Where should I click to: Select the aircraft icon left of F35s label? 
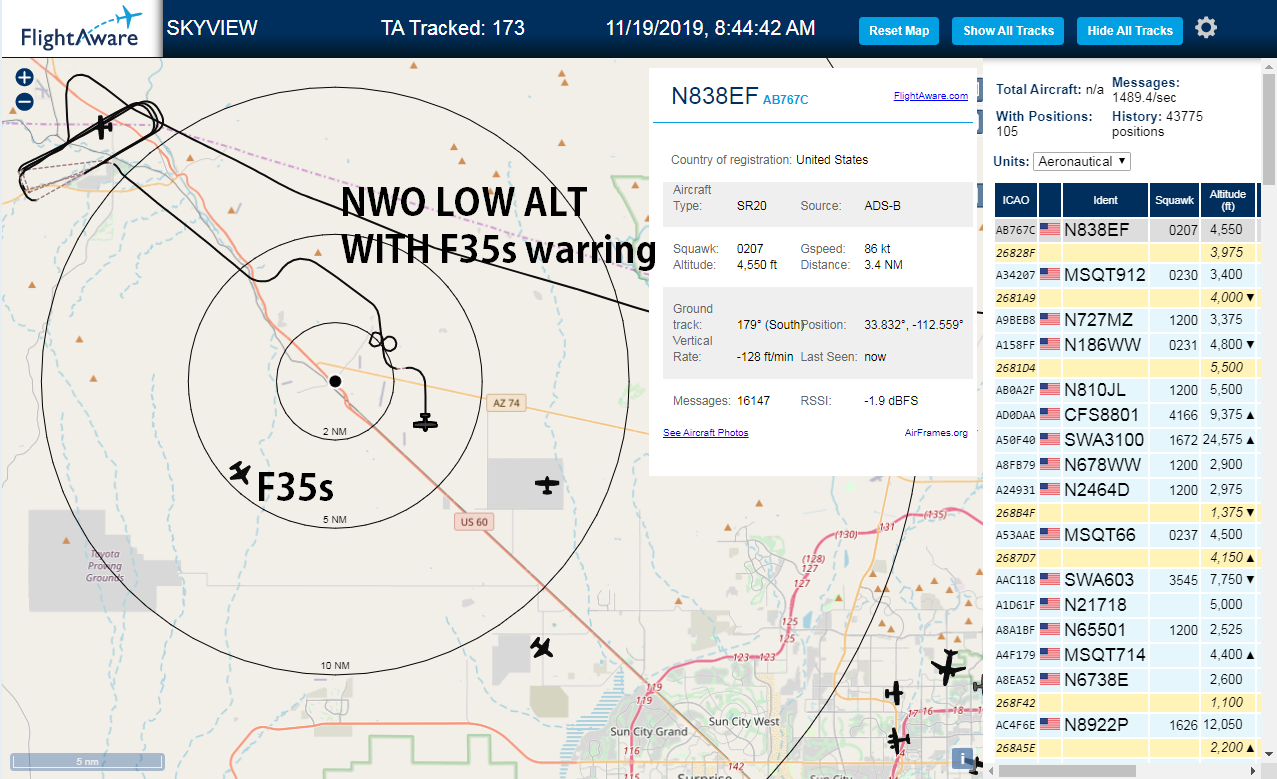point(239,471)
